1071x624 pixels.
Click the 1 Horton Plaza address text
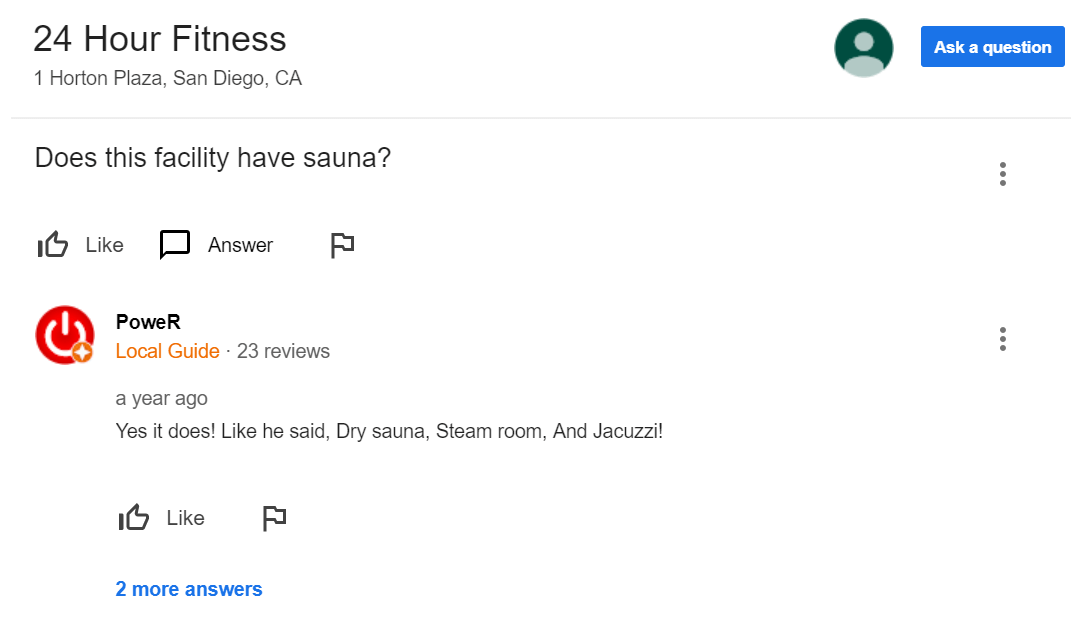(167, 78)
